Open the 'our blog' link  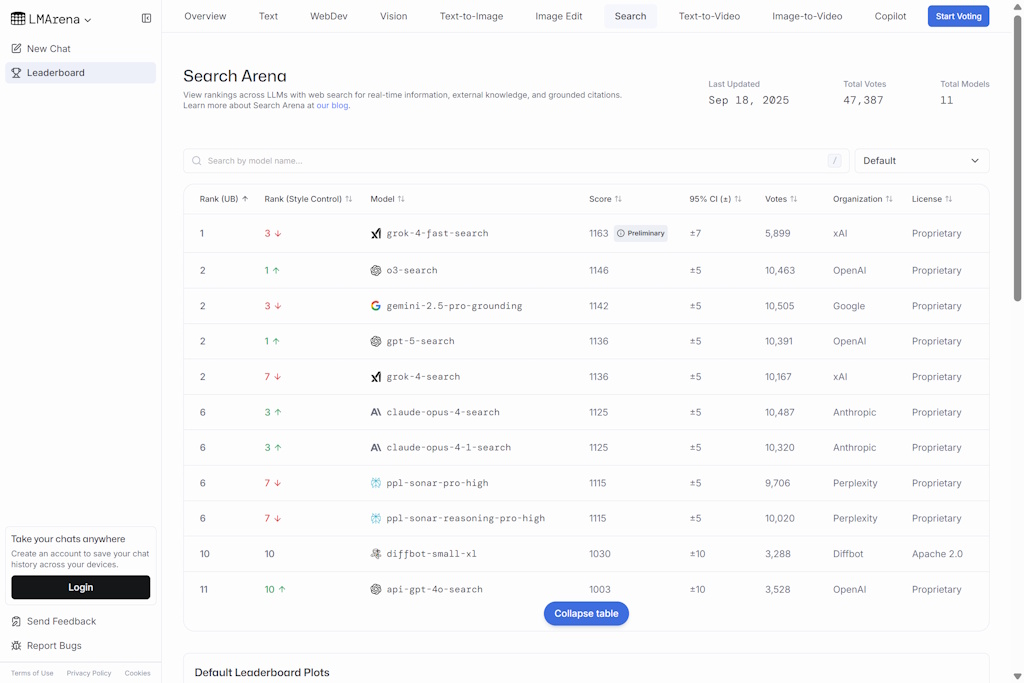(332, 105)
